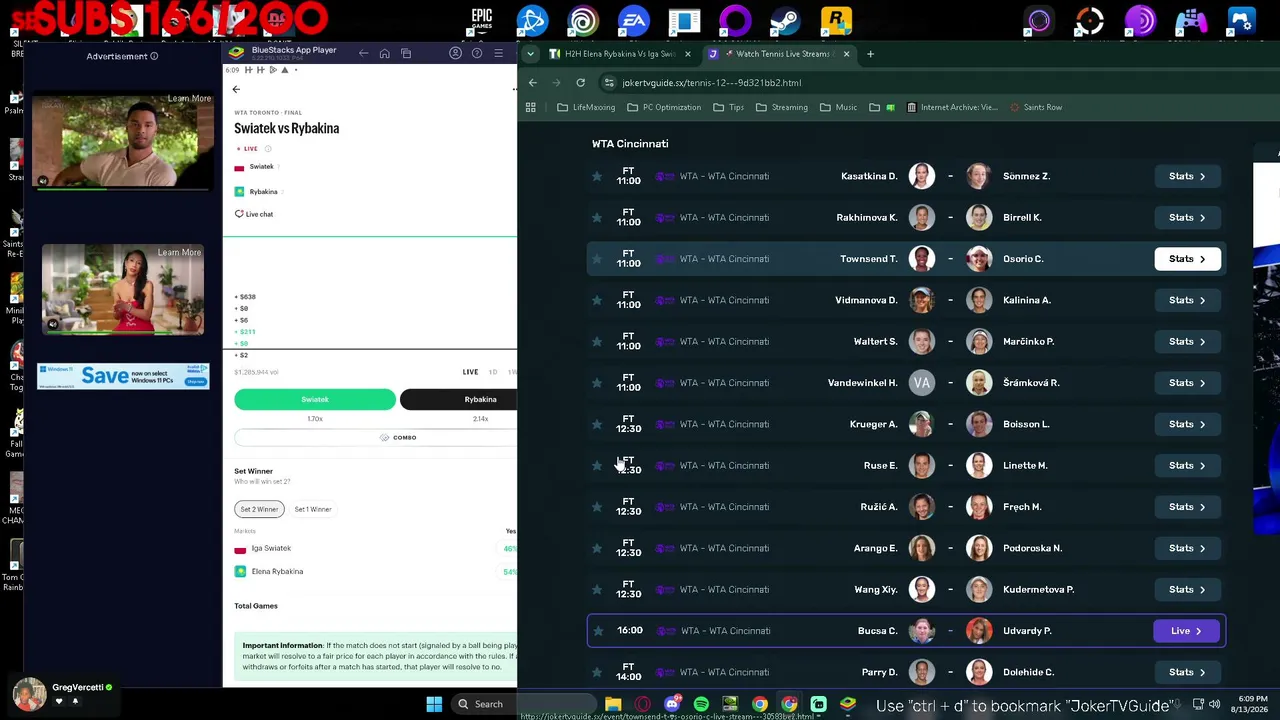1280x720 pixels.
Task: Open the BlueStacks home screen icon
Action: click(384, 53)
